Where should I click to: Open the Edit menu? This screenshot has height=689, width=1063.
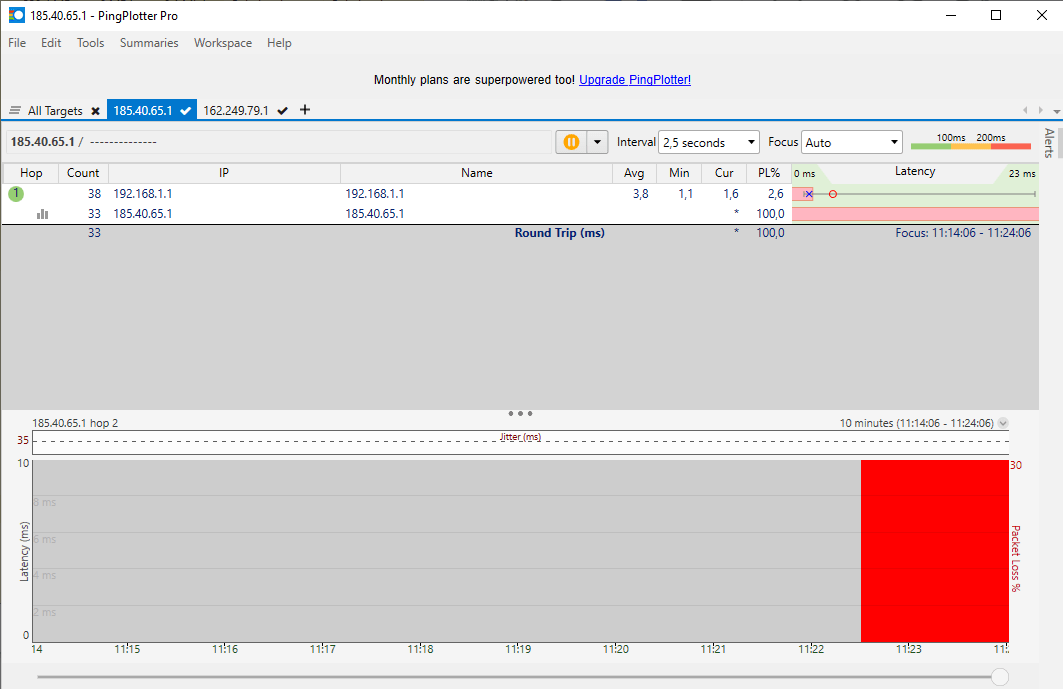point(51,43)
